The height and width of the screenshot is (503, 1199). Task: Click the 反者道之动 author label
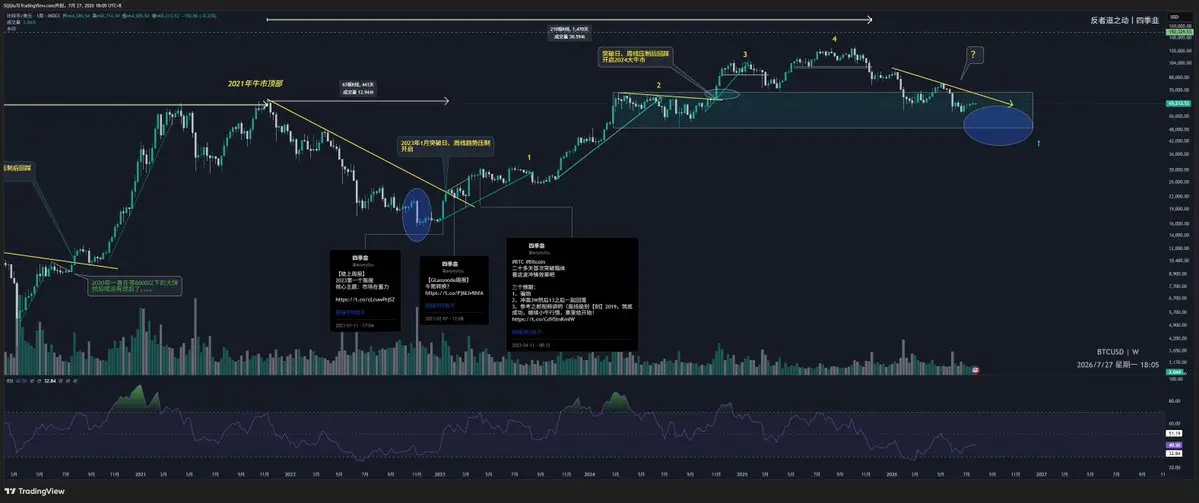point(1126,21)
